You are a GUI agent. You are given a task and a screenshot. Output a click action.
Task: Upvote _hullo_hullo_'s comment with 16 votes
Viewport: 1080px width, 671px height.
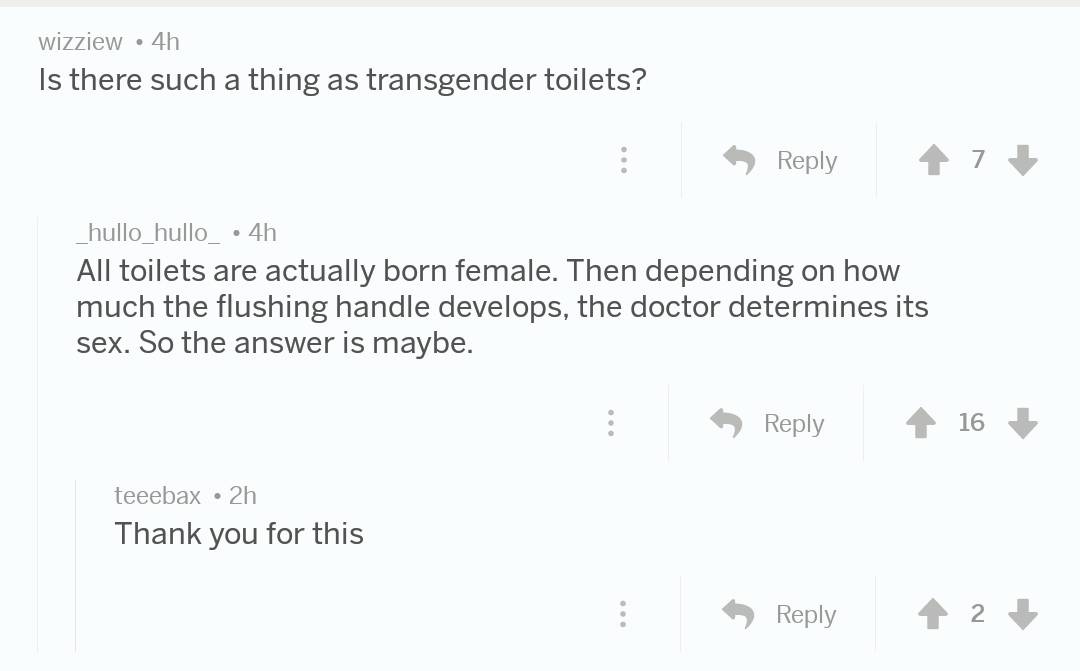pos(920,422)
